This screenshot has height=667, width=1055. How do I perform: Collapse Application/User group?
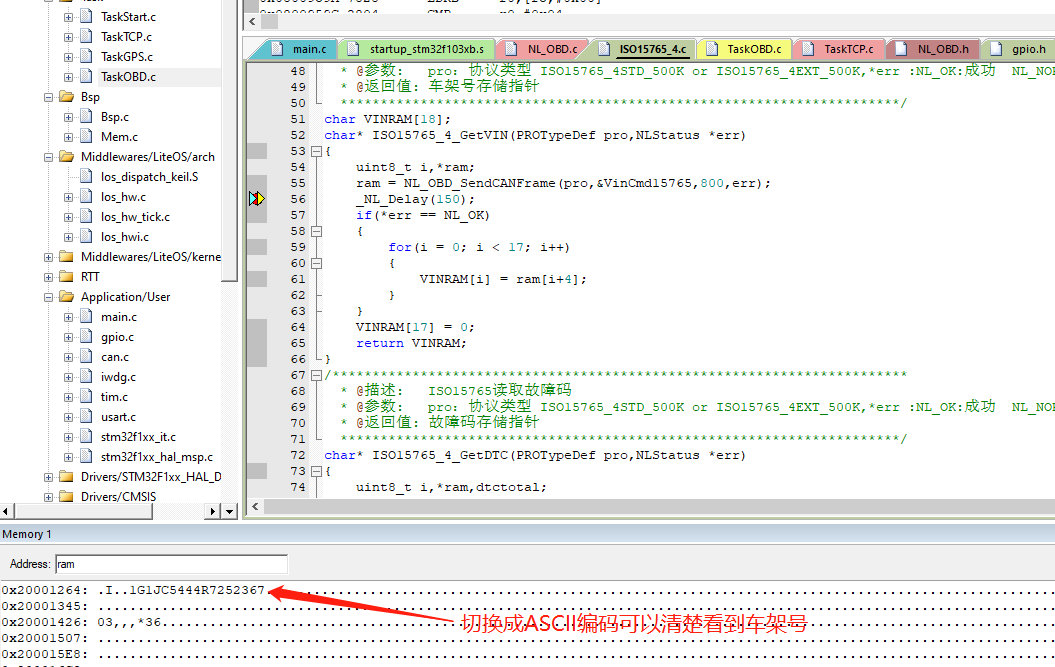pyautogui.click(x=48, y=297)
